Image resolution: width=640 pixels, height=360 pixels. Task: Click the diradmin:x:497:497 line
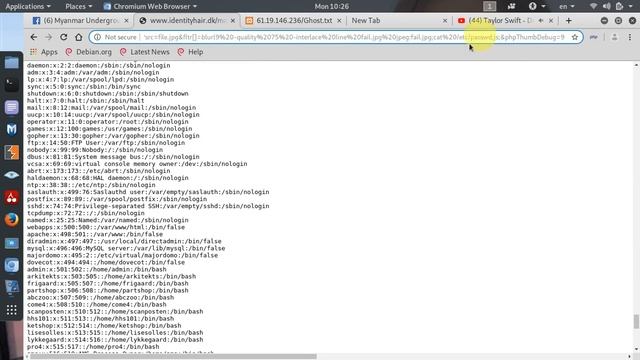coord(124,241)
